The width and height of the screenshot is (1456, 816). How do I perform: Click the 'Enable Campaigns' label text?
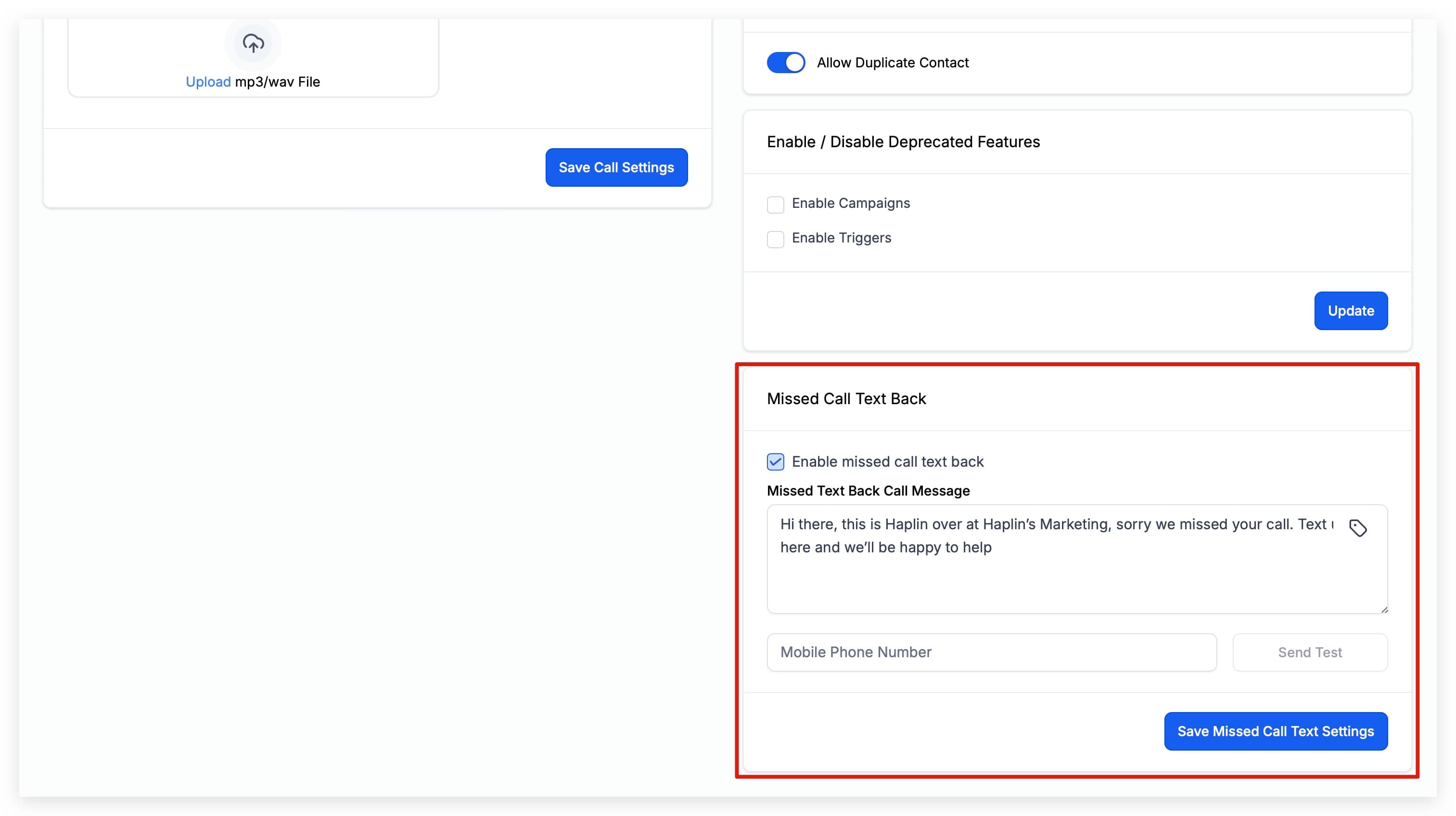[x=851, y=204]
